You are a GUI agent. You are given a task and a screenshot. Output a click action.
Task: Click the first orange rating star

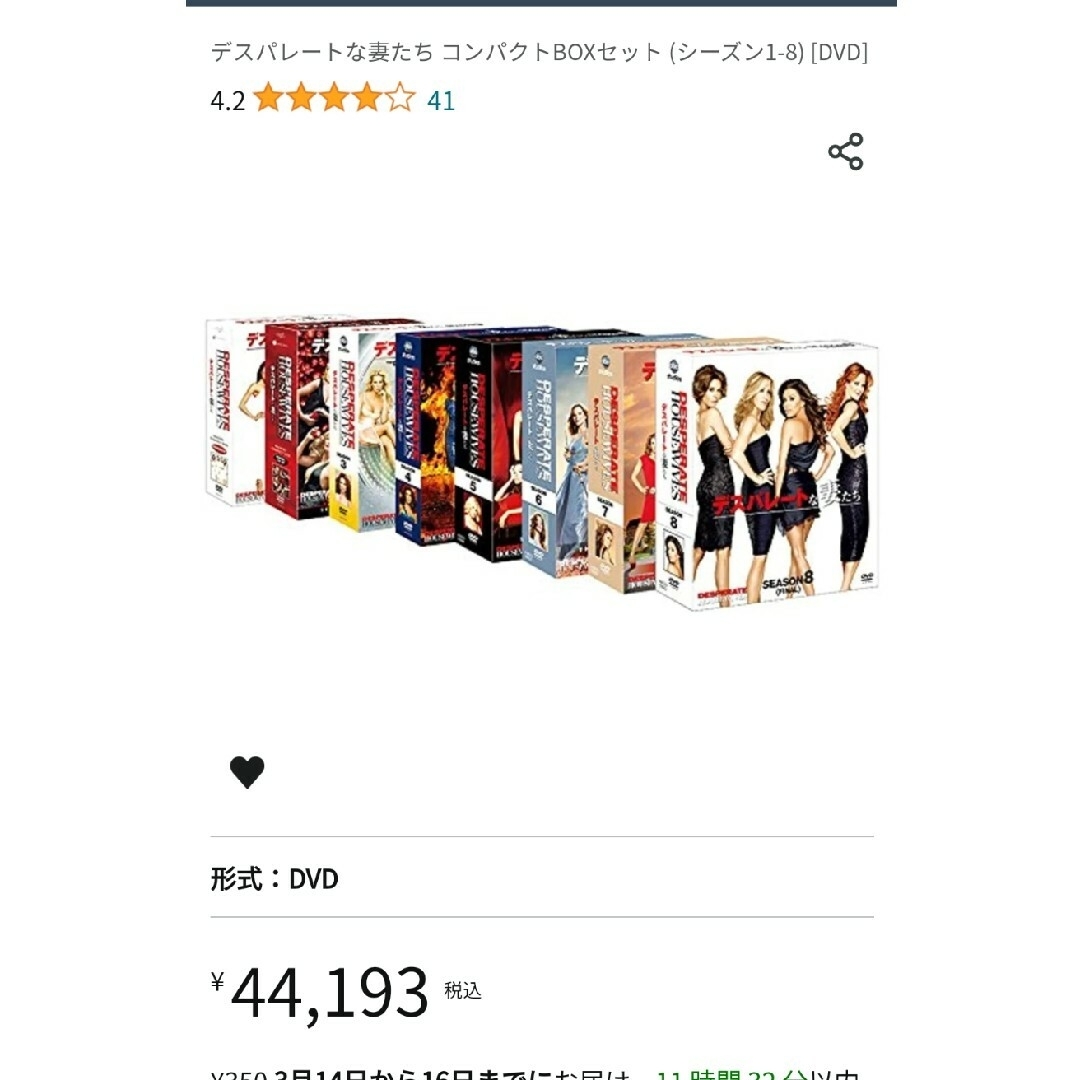[268, 98]
